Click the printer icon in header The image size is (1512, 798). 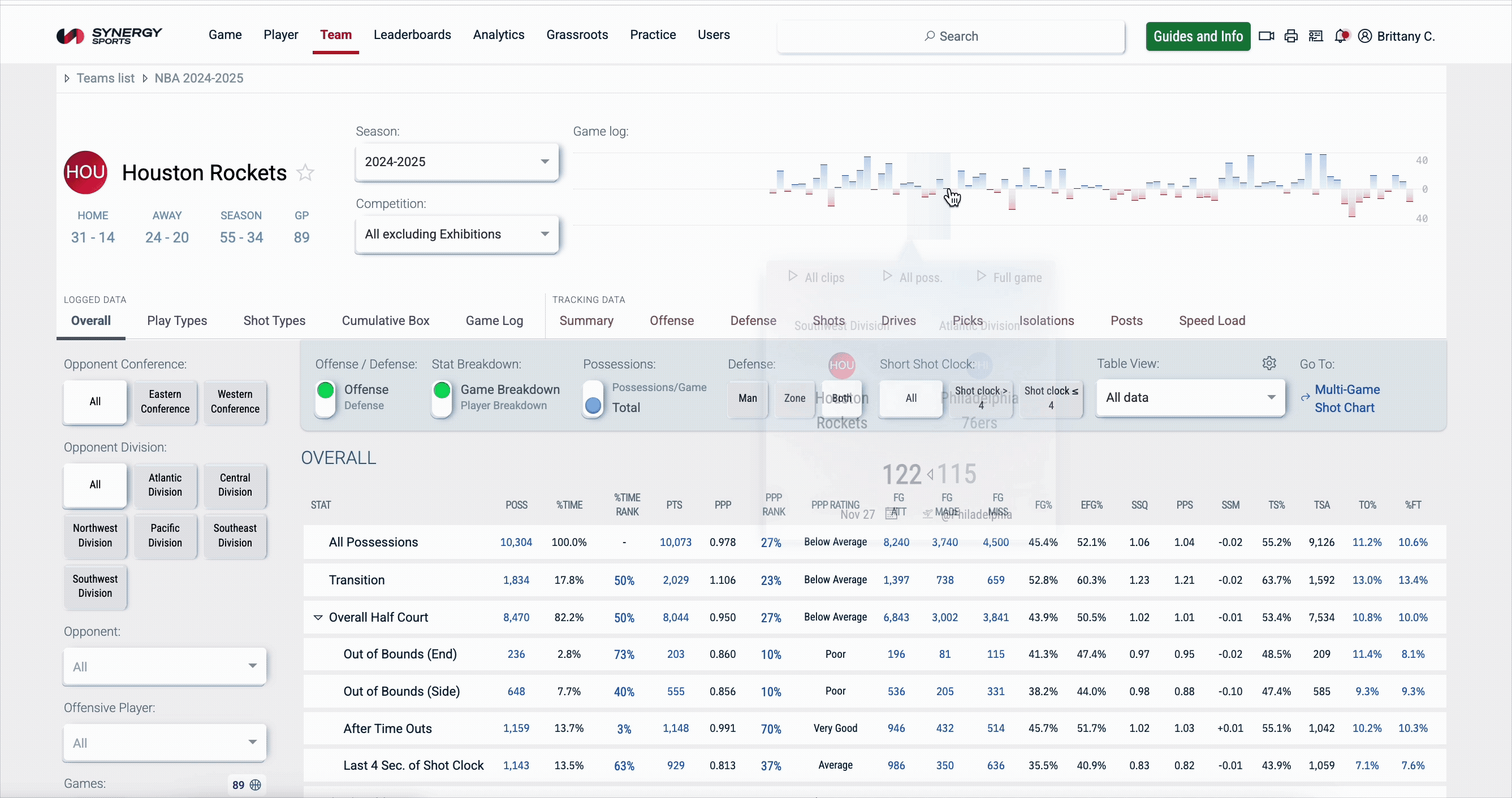(x=1291, y=36)
